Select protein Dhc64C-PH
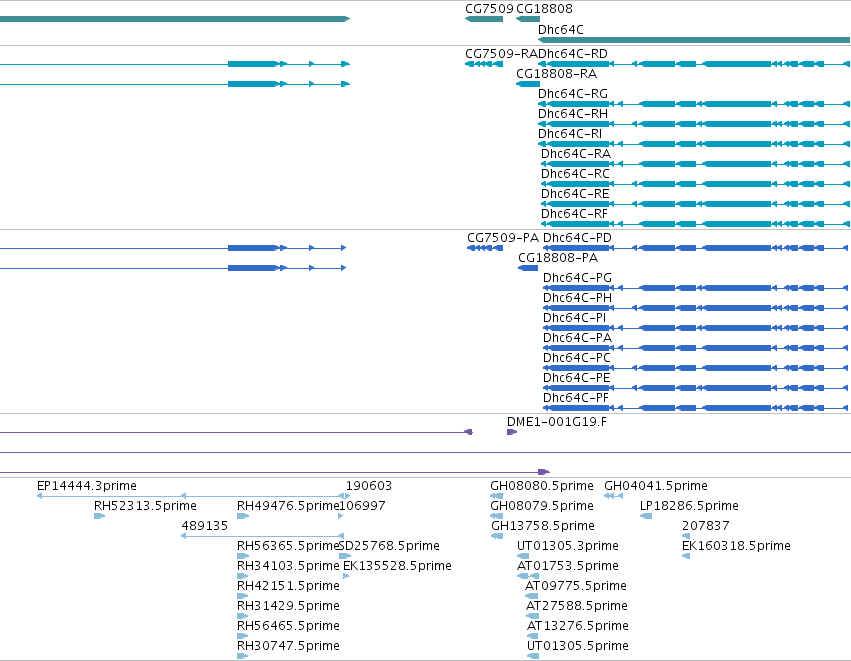 coord(577,298)
